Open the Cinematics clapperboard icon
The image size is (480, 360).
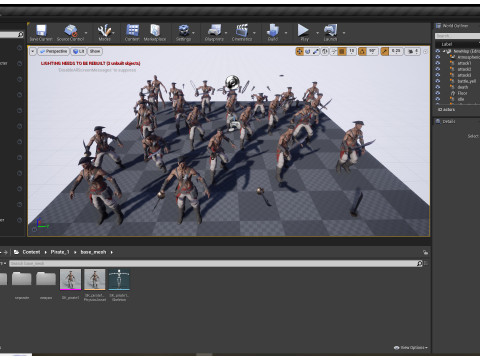[242, 30]
